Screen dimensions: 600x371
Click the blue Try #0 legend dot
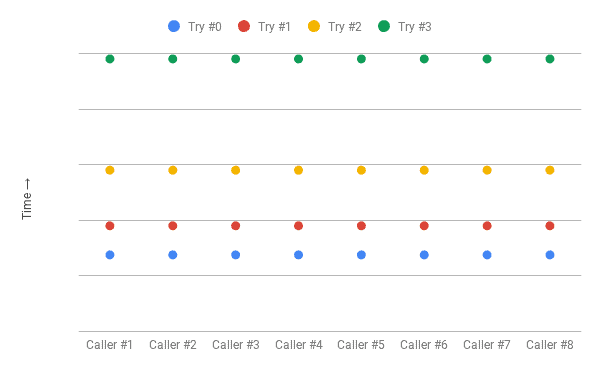pos(174,26)
